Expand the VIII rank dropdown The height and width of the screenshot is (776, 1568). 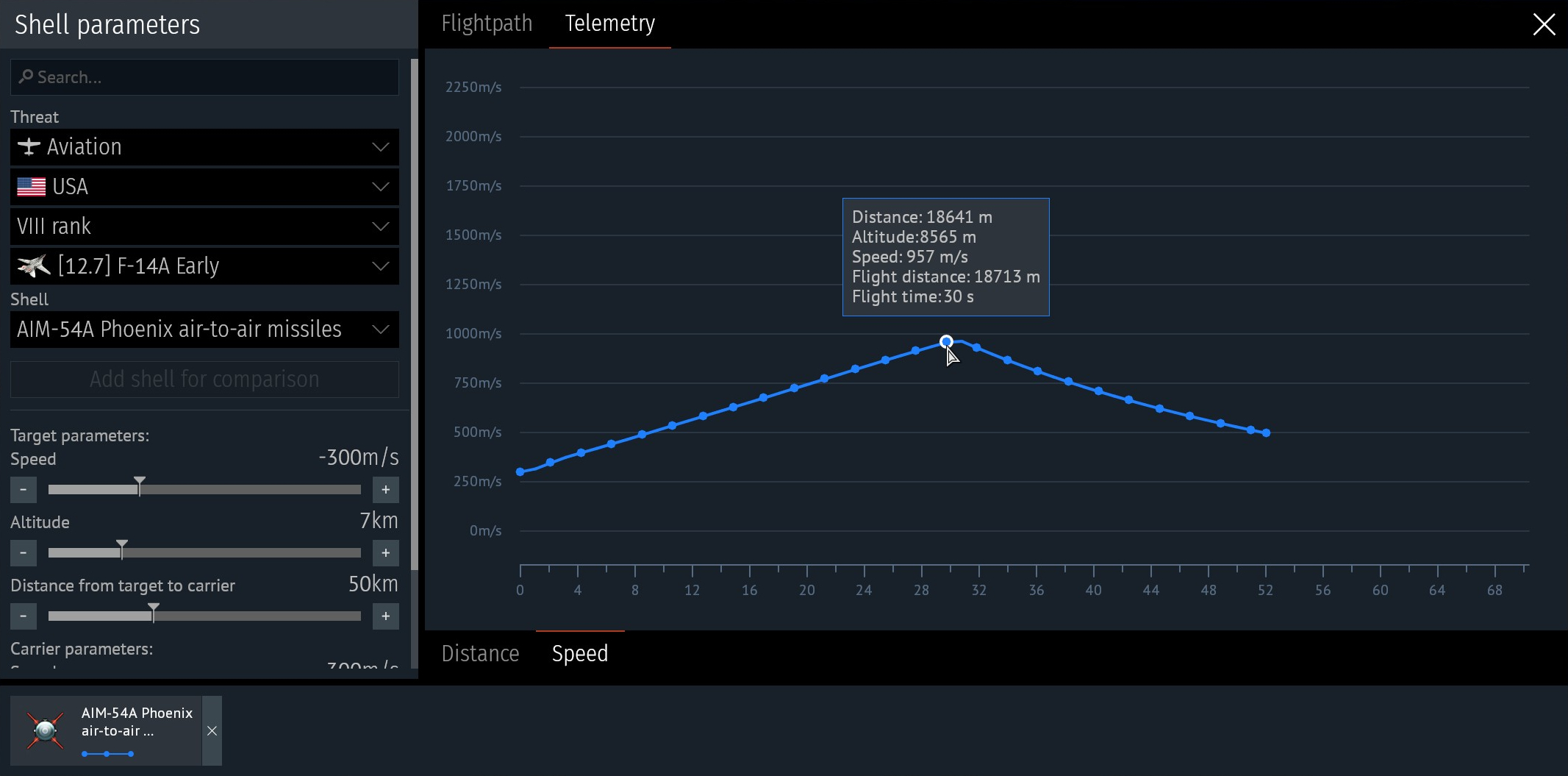[x=204, y=227]
